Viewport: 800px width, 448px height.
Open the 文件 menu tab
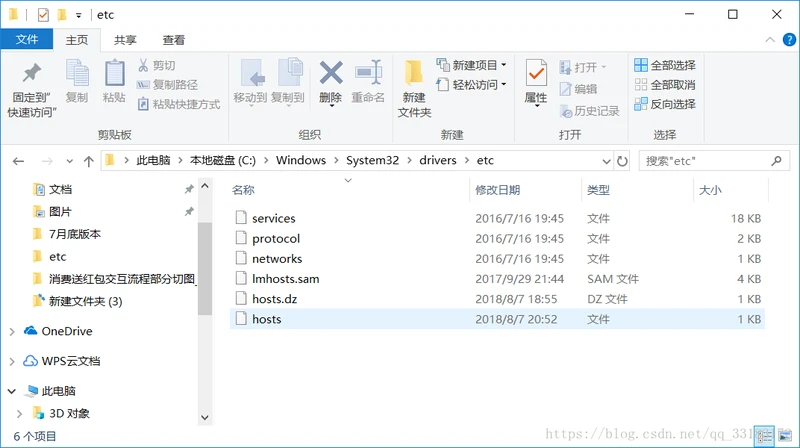tap(27, 40)
